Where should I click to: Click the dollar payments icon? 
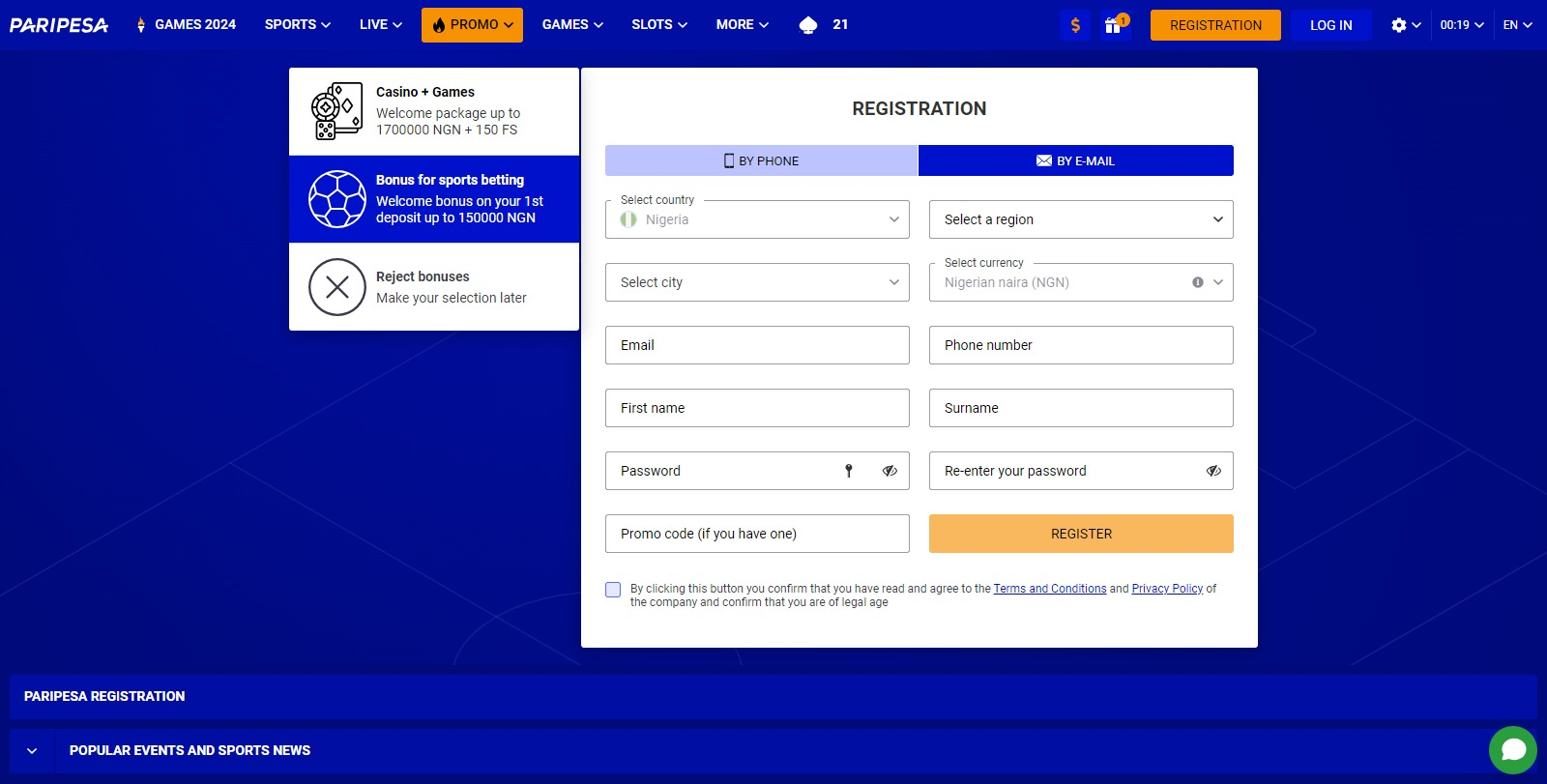click(x=1075, y=25)
